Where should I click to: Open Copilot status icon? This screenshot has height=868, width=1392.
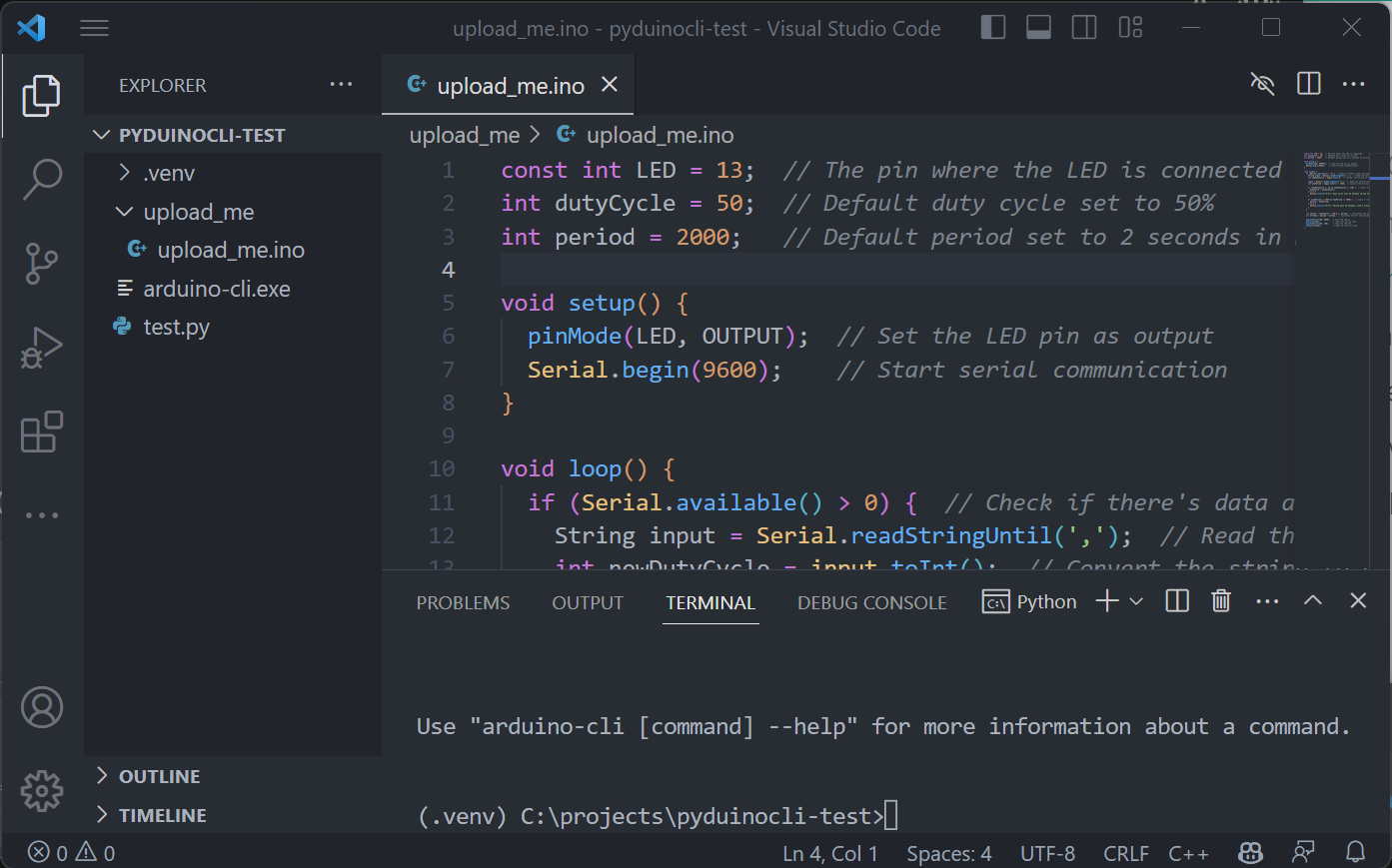click(x=1250, y=853)
